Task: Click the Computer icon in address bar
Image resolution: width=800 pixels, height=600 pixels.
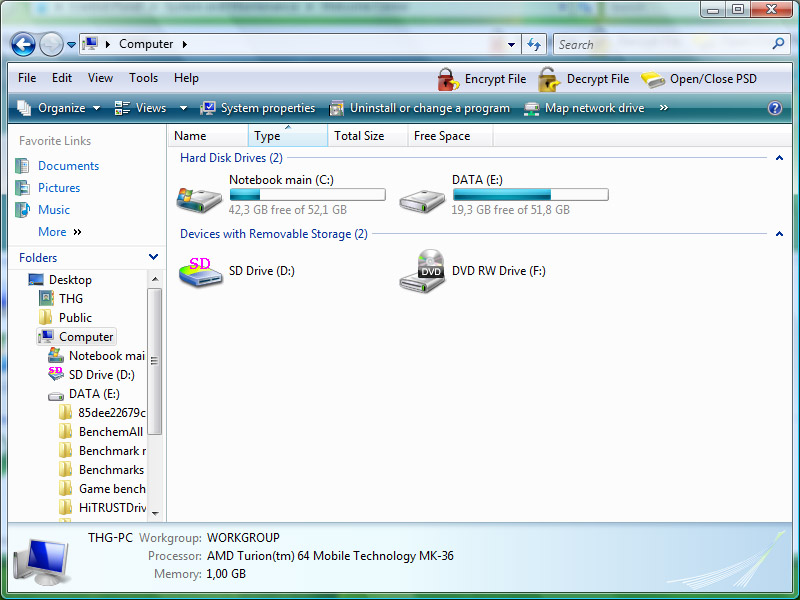Action: coord(90,44)
